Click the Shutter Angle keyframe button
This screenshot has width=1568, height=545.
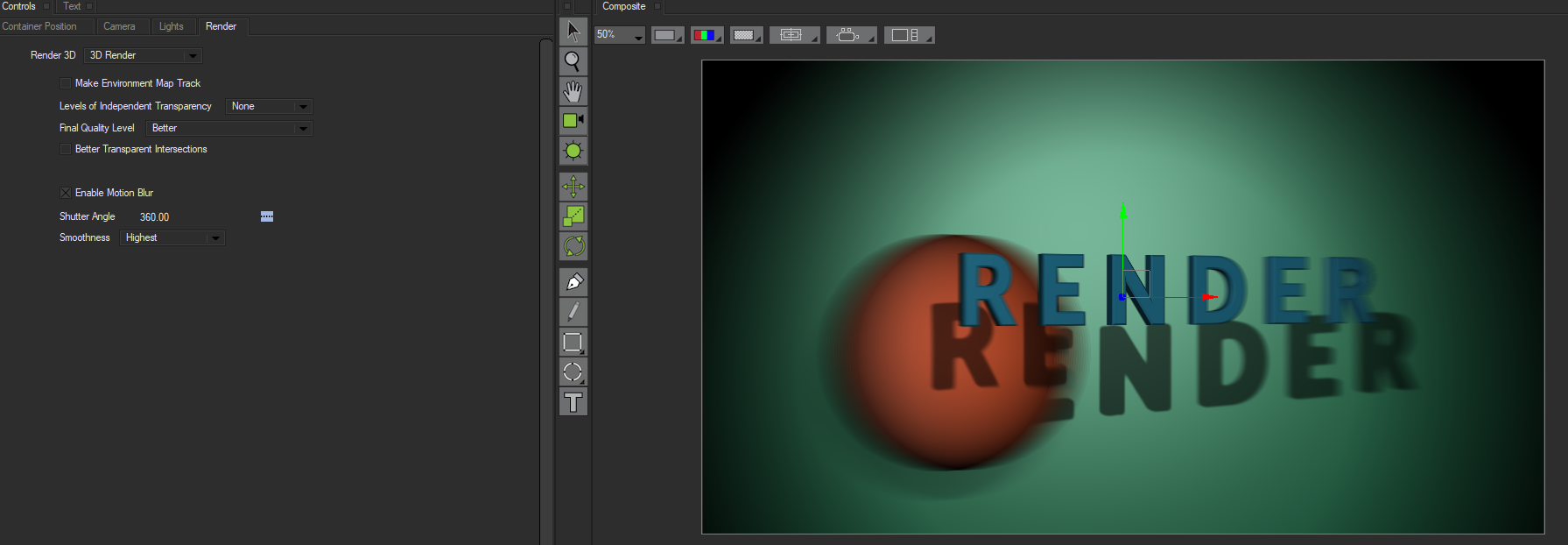pos(267,216)
